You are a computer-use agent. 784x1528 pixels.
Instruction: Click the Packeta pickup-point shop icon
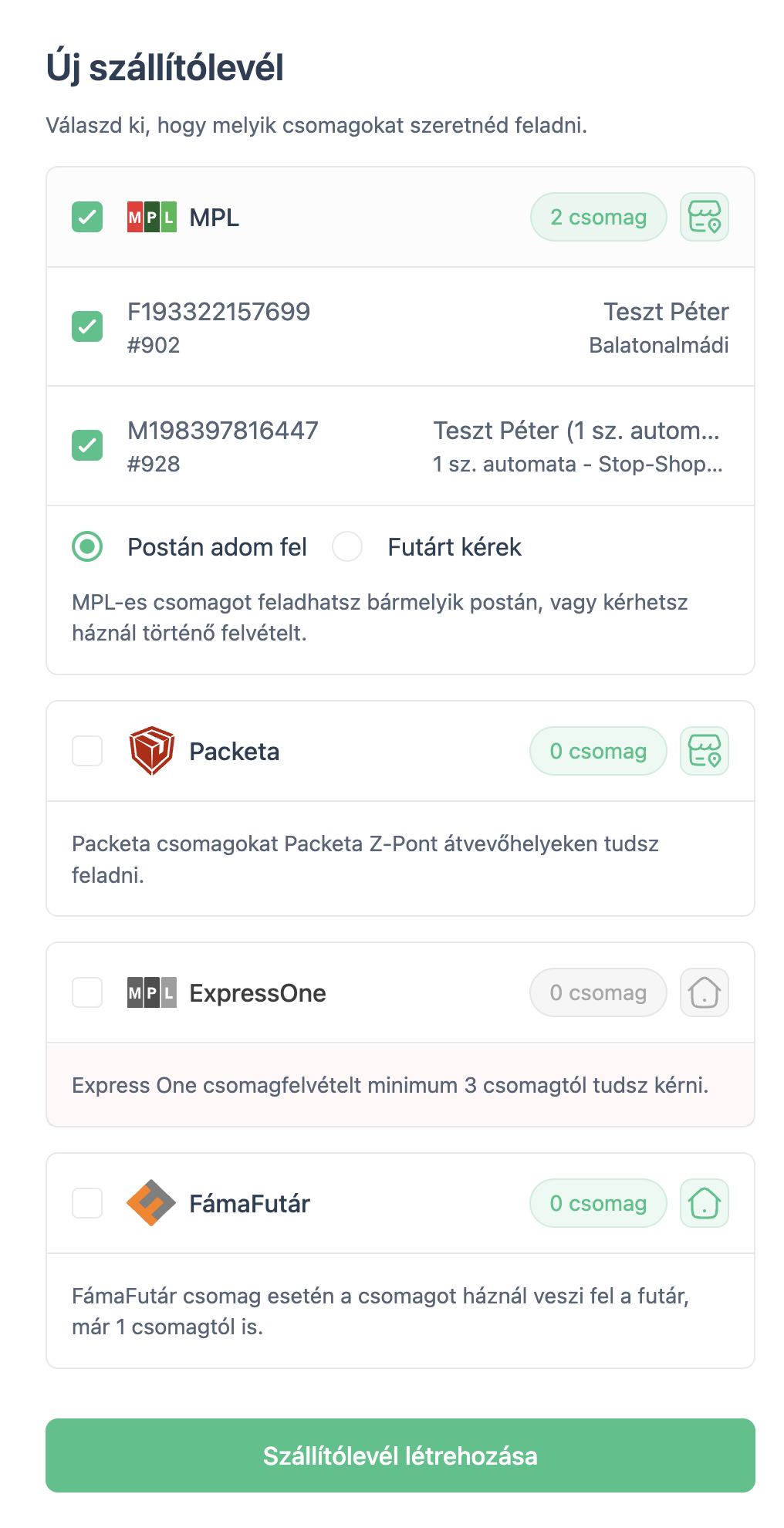[704, 751]
